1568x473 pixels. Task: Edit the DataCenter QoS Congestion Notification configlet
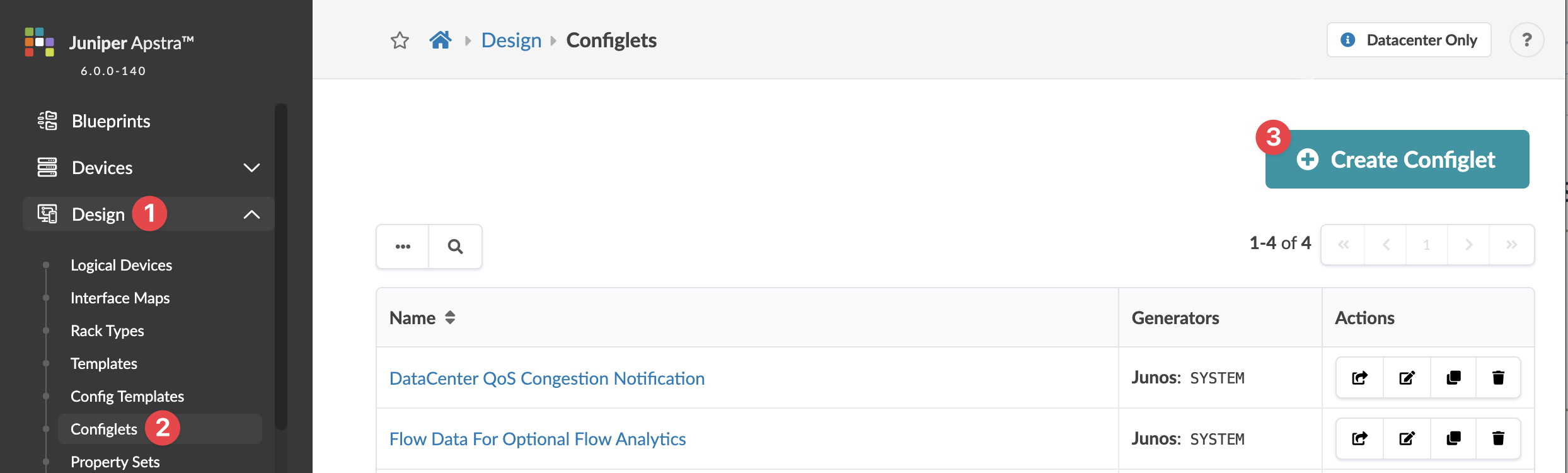point(1407,378)
